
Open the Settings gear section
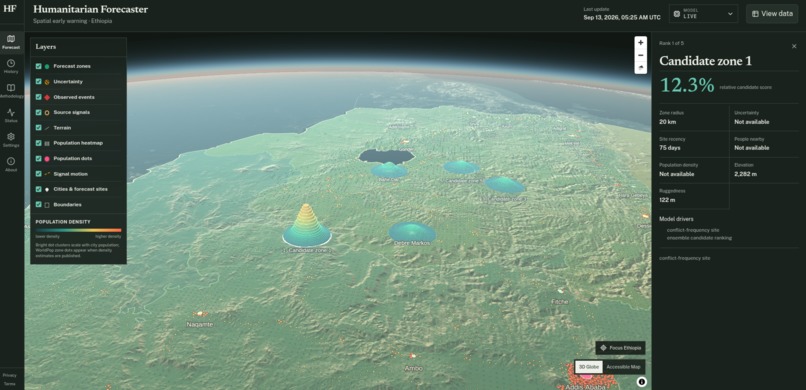coord(11,140)
